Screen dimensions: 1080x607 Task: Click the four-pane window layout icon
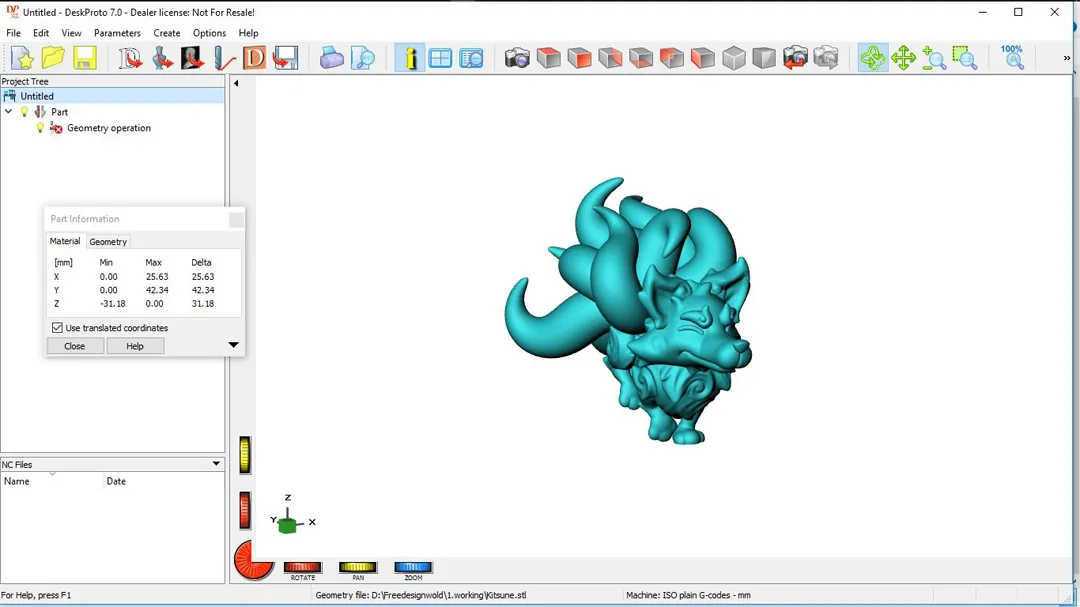pyautogui.click(x=440, y=58)
